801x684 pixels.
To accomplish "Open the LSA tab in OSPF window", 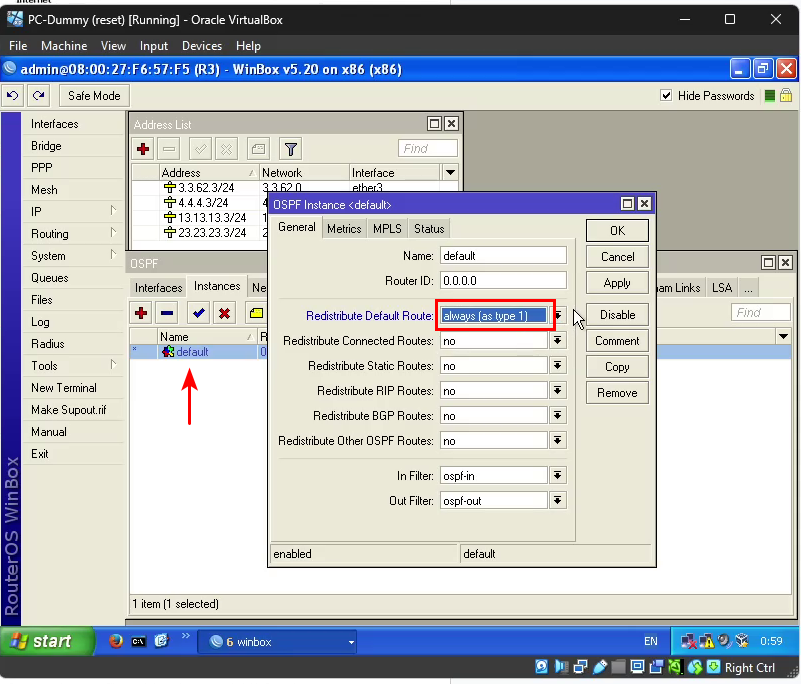I will pos(722,288).
